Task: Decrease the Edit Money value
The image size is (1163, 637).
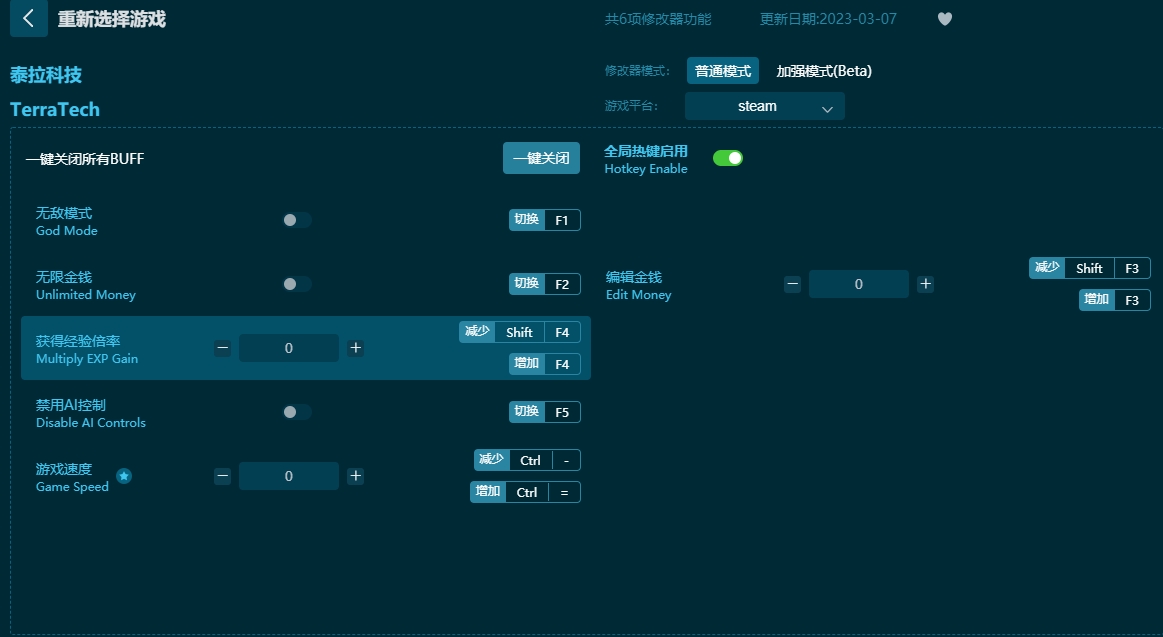Action: 792,284
